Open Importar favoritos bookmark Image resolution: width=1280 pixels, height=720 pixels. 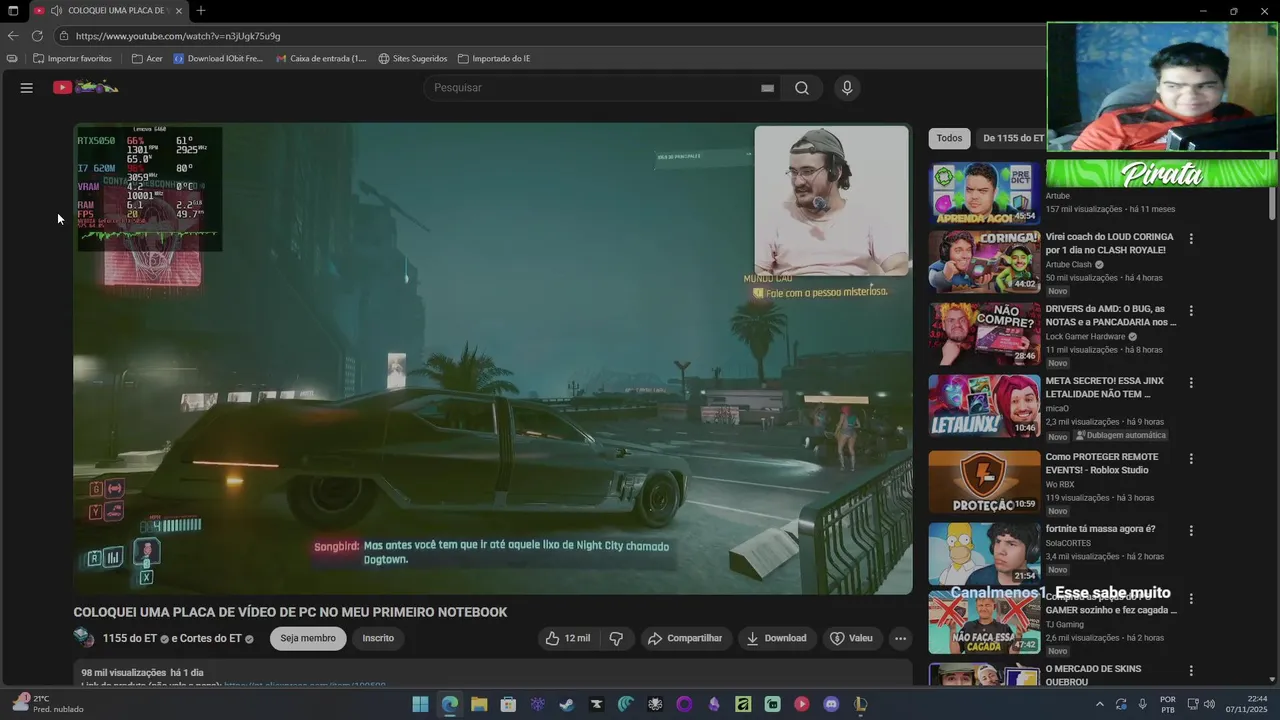(72, 58)
